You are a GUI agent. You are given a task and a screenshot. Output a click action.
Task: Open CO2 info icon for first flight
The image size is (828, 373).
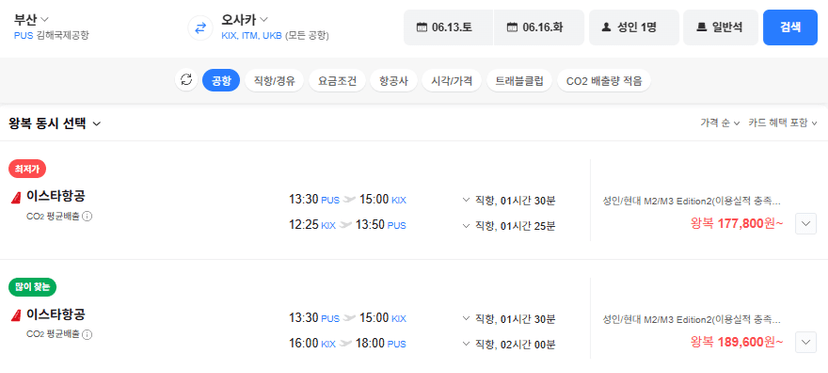[88, 216]
